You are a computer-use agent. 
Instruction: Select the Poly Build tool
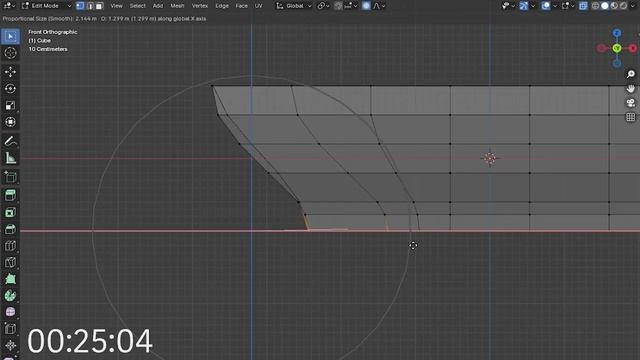(x=10, y=279)
